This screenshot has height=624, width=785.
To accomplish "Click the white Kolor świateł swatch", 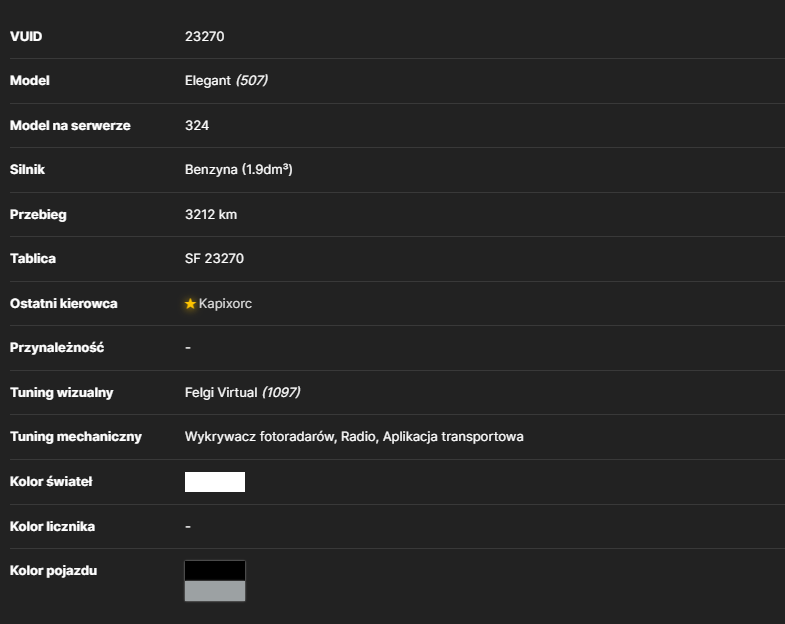I will 215,482.
